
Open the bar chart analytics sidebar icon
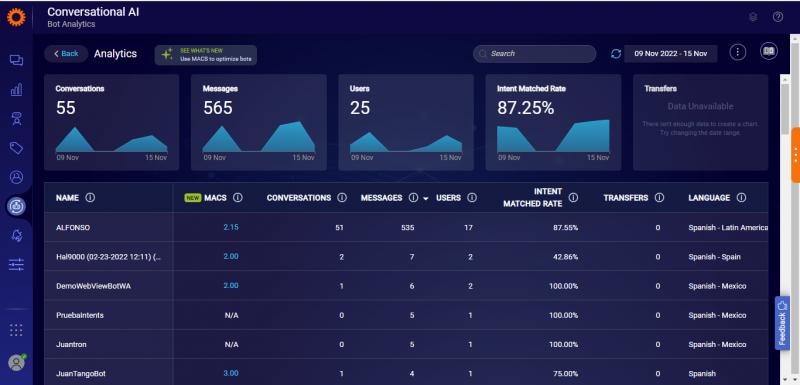16,90
